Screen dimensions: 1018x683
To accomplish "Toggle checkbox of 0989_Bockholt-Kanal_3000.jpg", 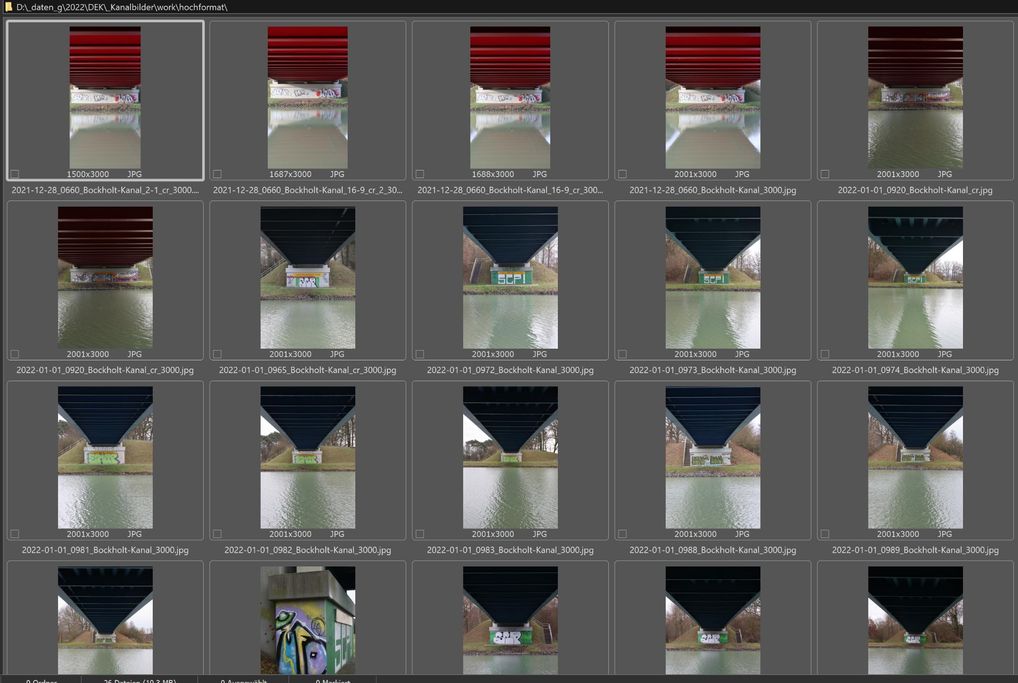I will [825, 534].
